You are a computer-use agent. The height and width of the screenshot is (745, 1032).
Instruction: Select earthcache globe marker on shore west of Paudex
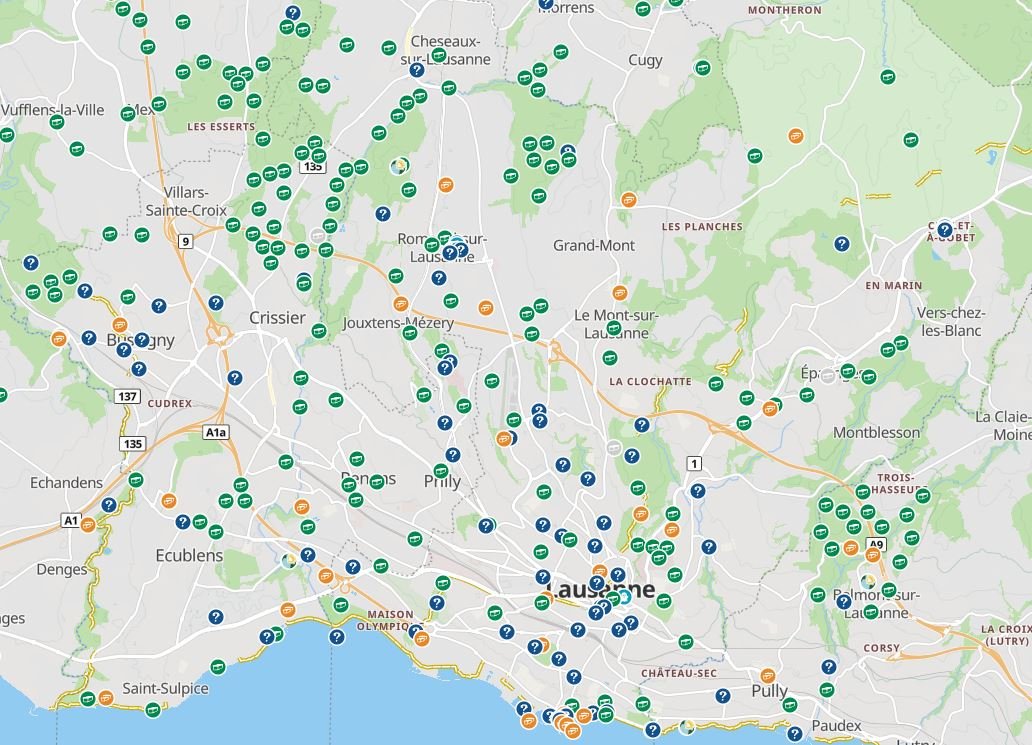686,727
